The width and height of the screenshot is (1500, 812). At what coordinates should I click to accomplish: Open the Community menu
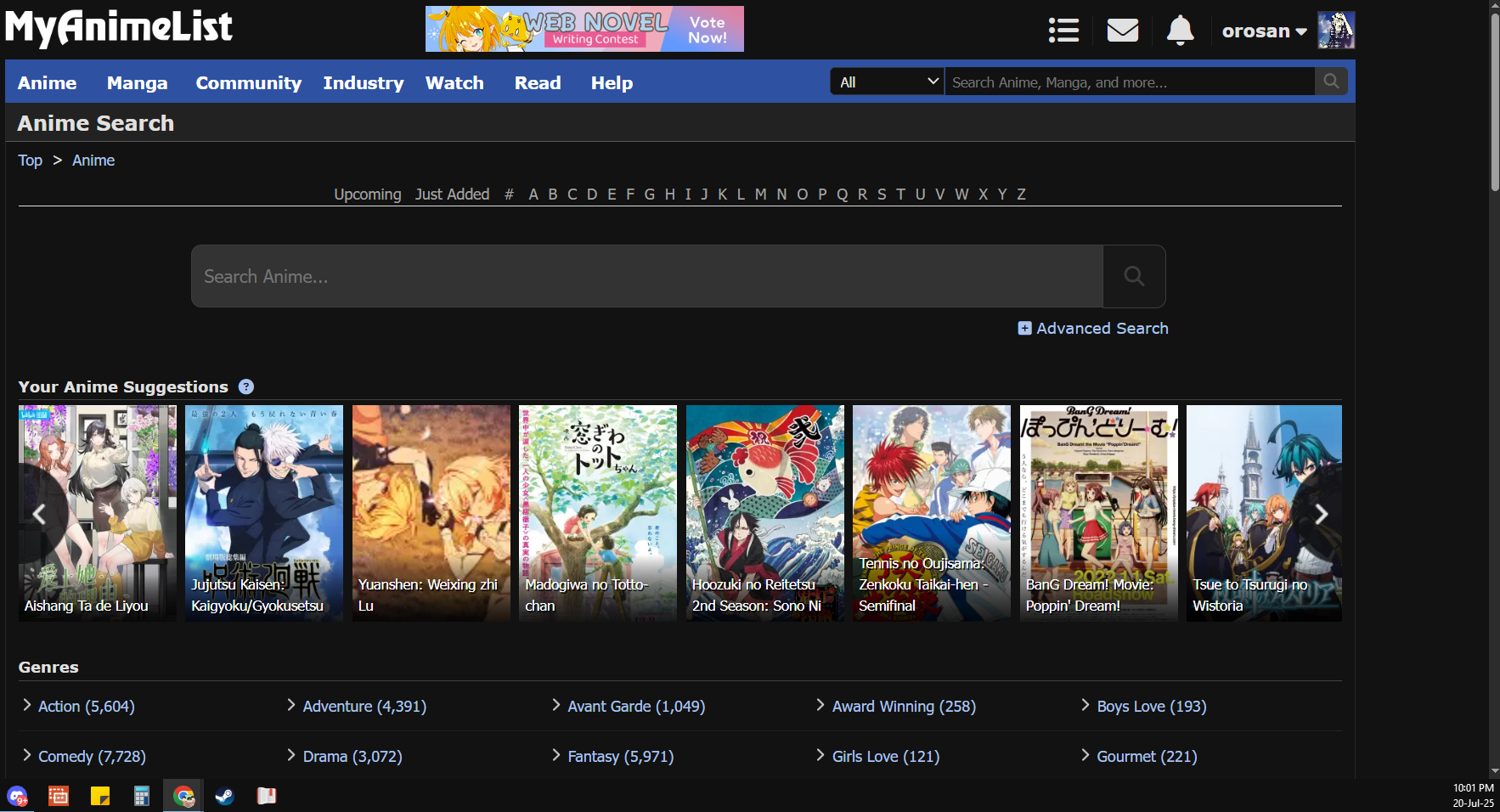coord(249,82)
